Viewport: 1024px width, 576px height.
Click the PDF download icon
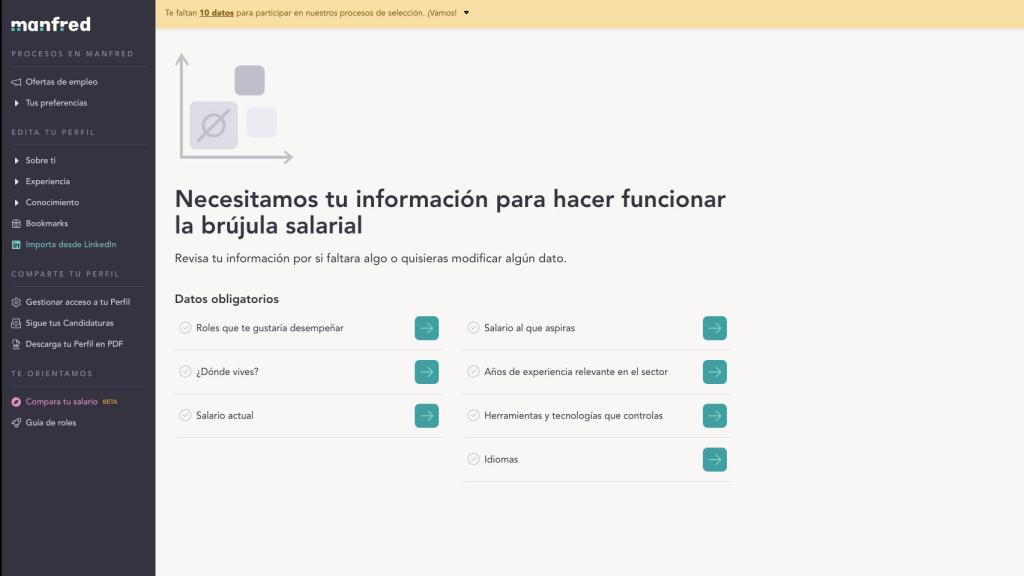(x=16, y=344)
